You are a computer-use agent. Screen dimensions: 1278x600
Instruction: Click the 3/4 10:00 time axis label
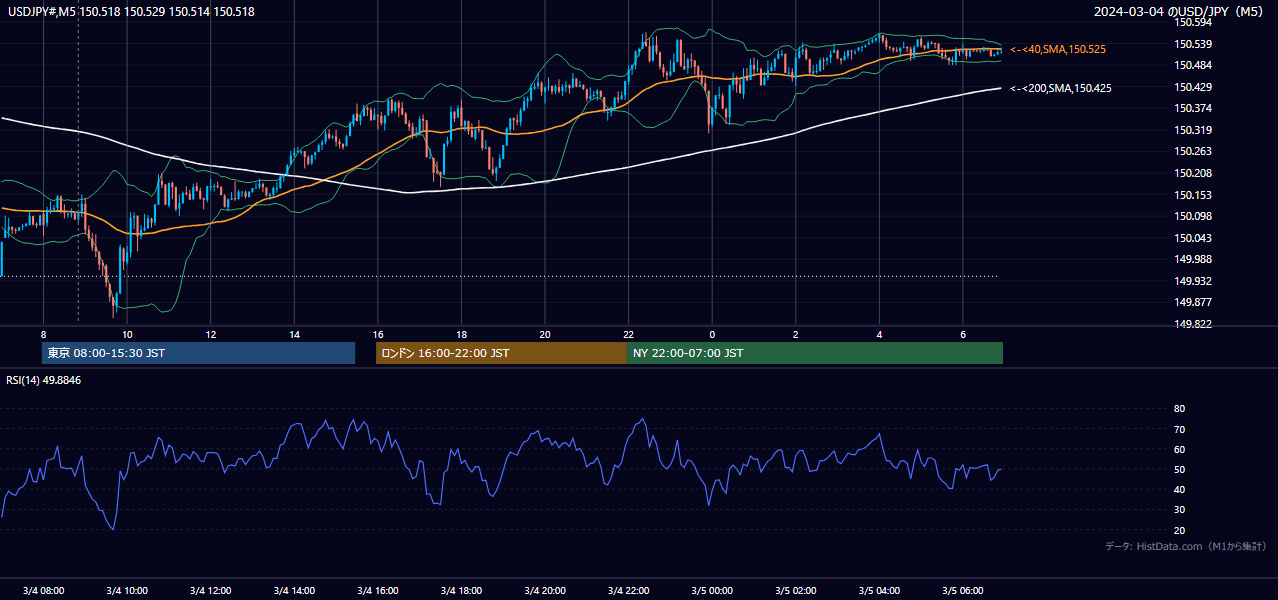coord(127,590)
